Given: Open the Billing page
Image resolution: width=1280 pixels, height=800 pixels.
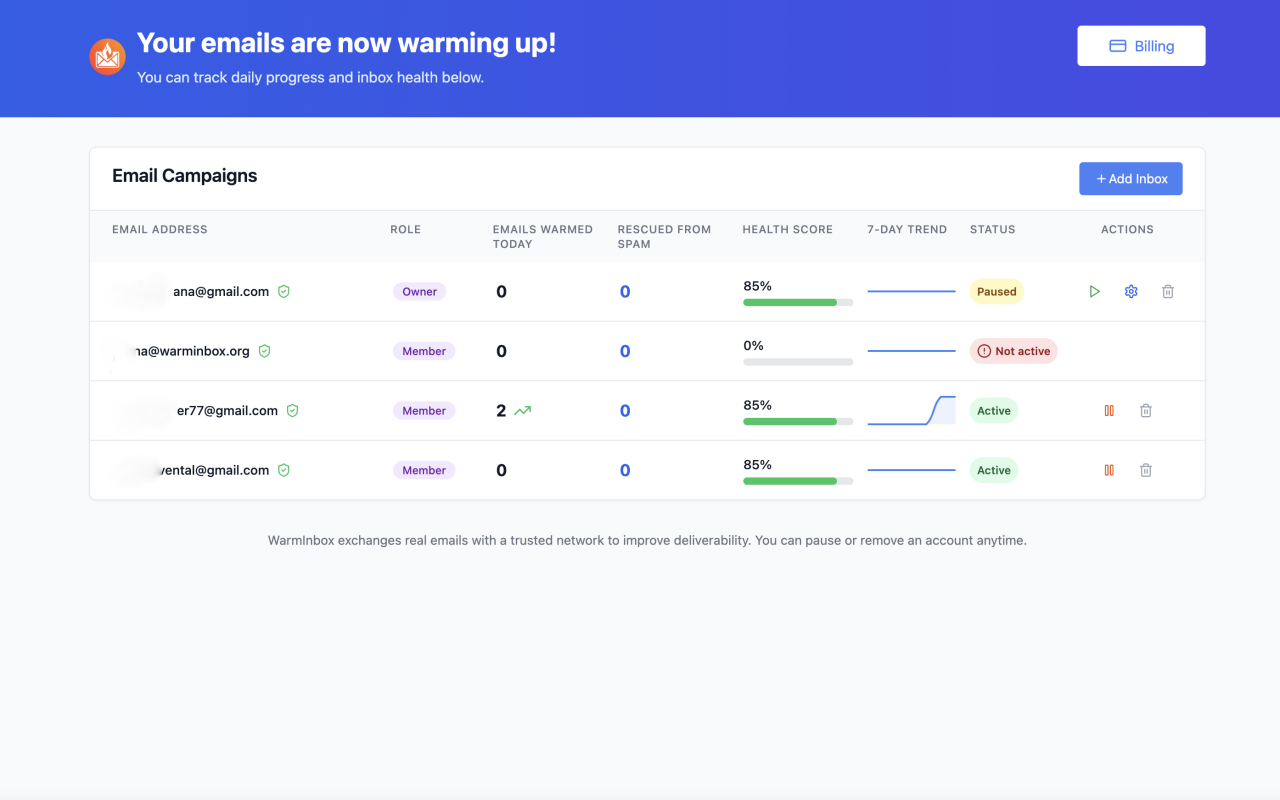Looking at the screenshot, I should point(1141,45).
